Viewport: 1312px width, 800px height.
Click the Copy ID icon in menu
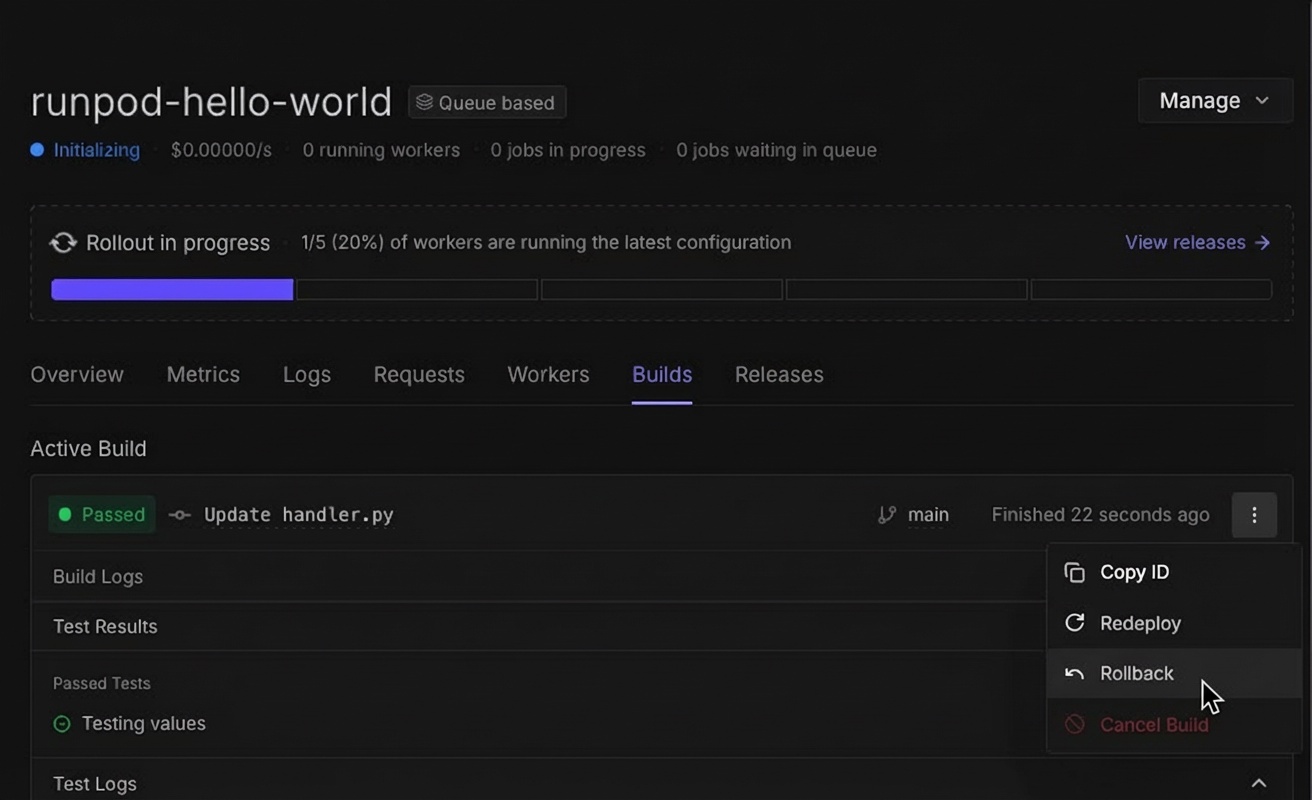point(1074,572)
